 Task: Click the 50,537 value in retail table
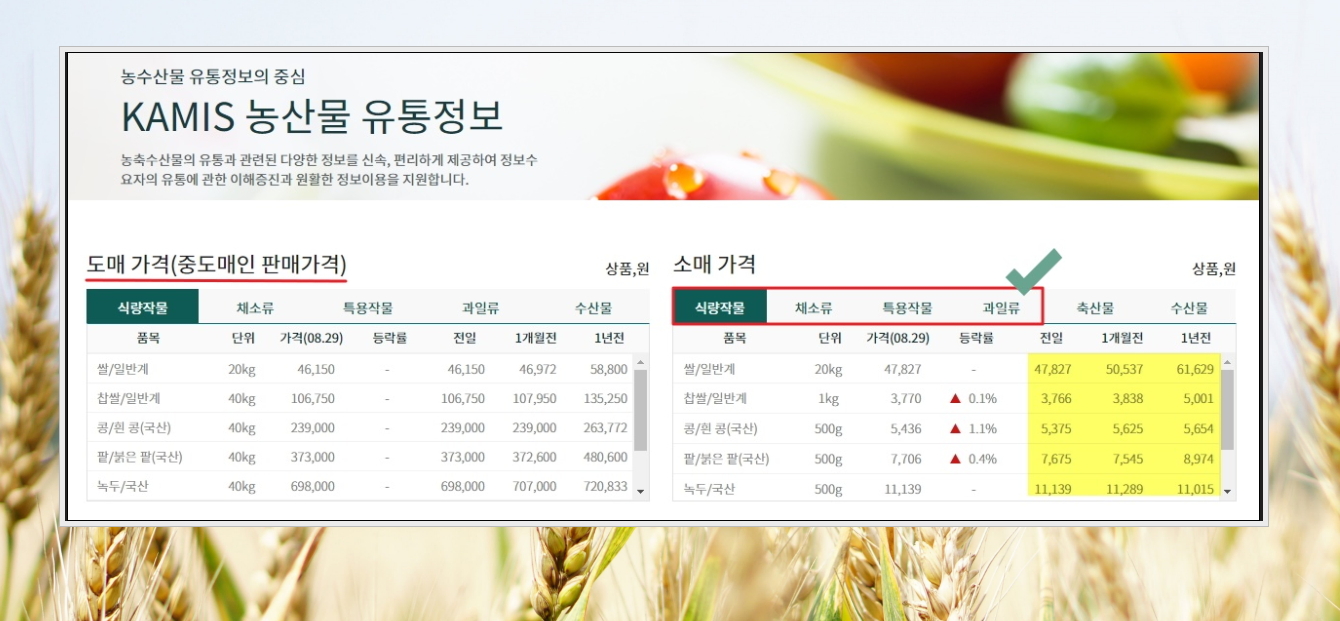pyautogui.click(x=1124, y=369)
